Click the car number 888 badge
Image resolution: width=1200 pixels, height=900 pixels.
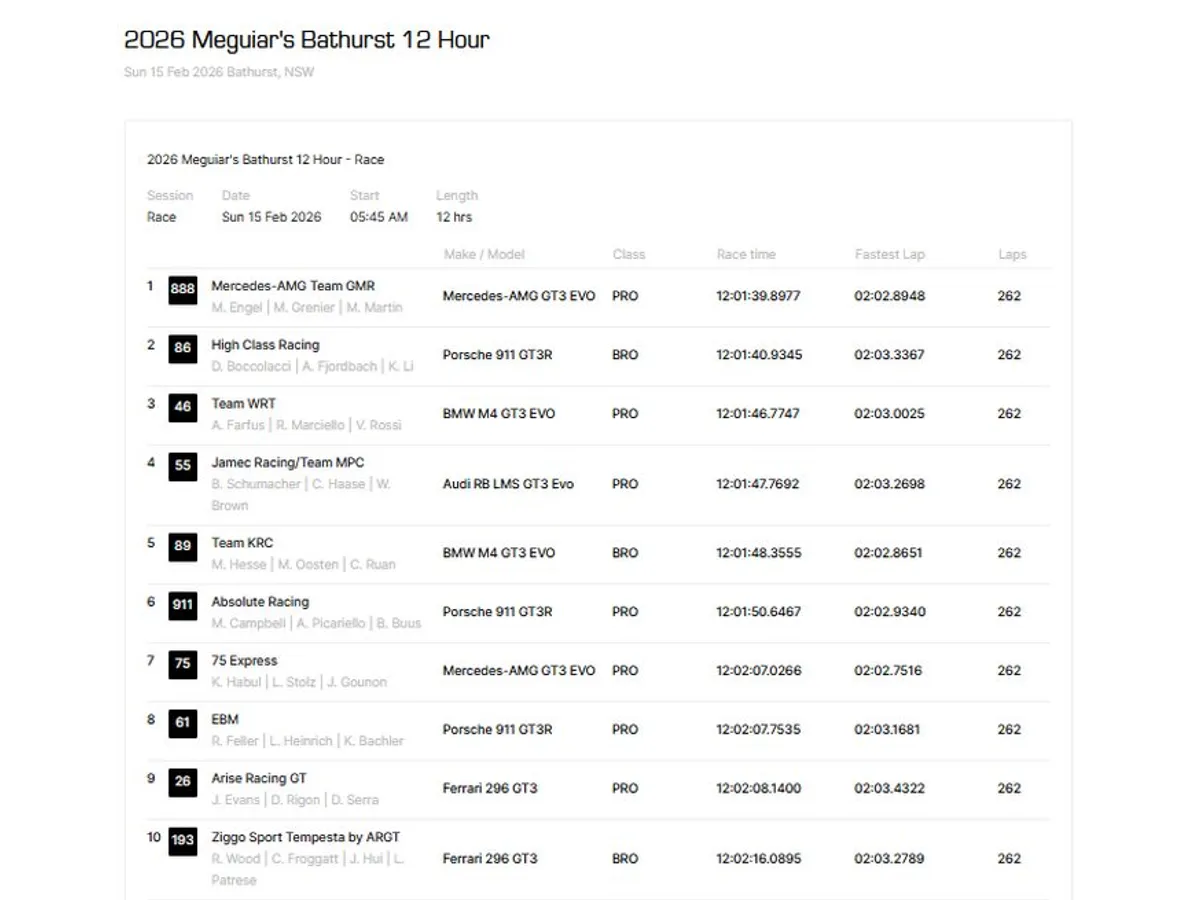(x=183, y=290)
